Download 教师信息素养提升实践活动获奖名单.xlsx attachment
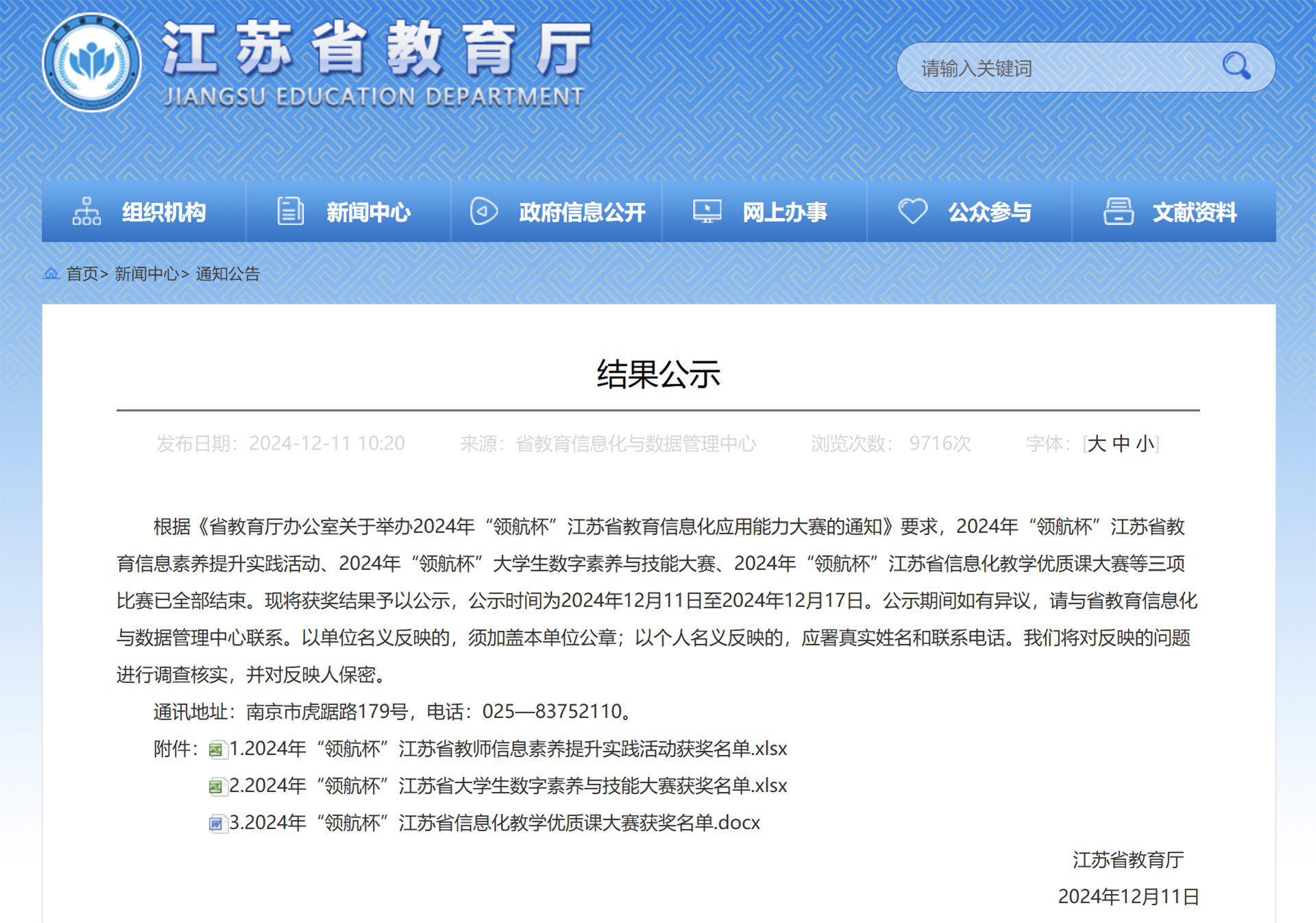The height and width of the screenshot is (923, 1316). [x=507, y=749]
